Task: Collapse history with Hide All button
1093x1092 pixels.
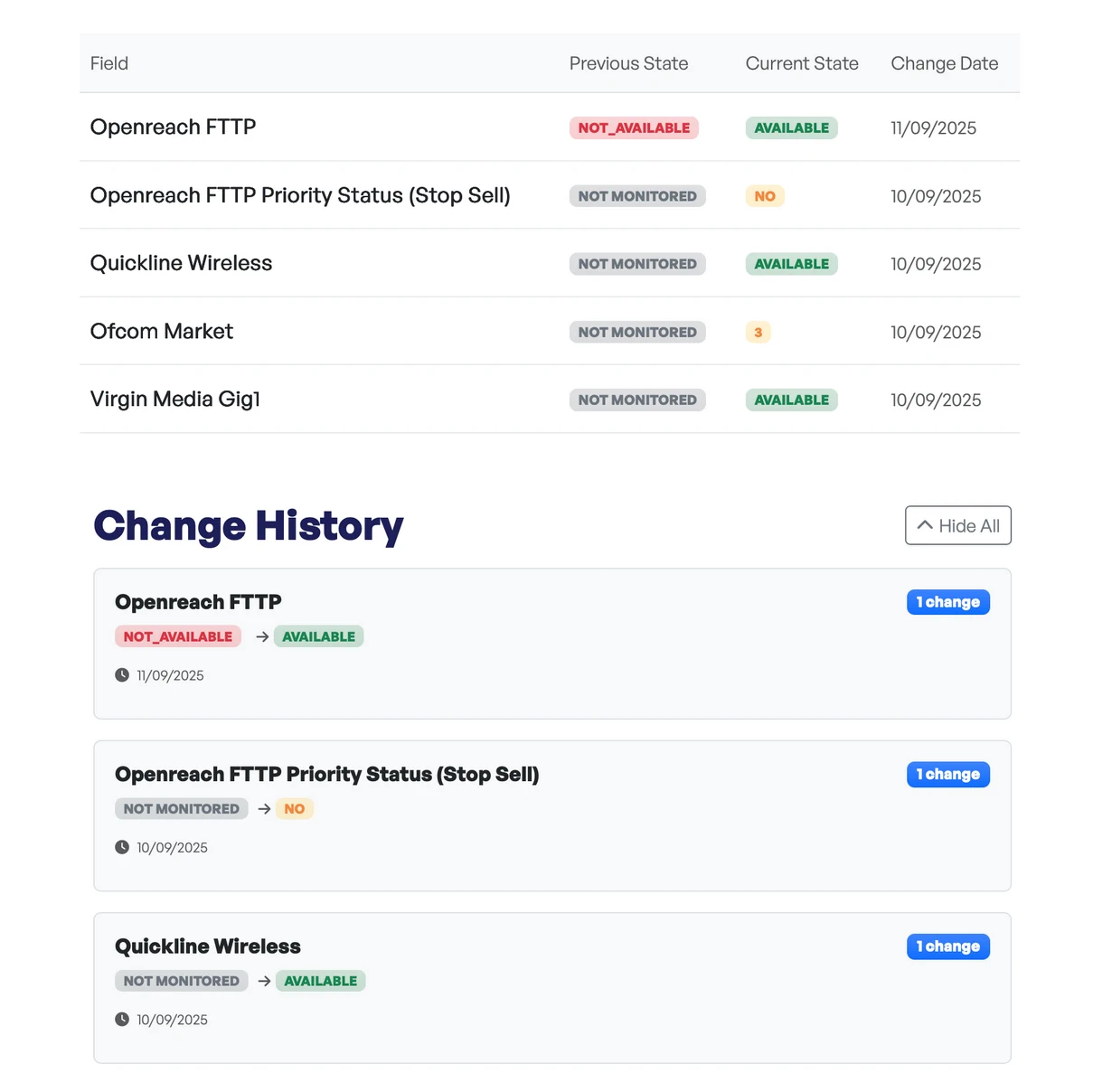Action: [x=957, y=526]
